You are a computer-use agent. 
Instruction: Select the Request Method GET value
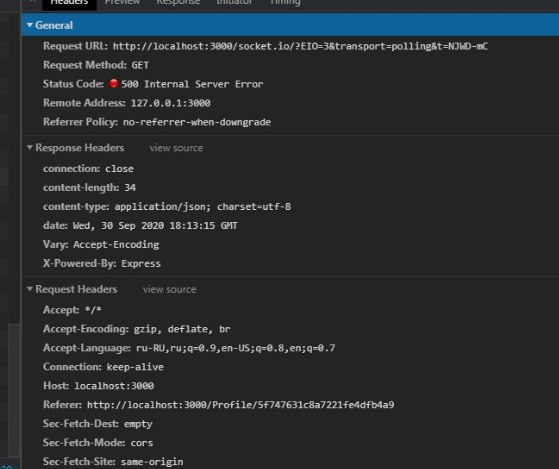(x=140, y=65)
